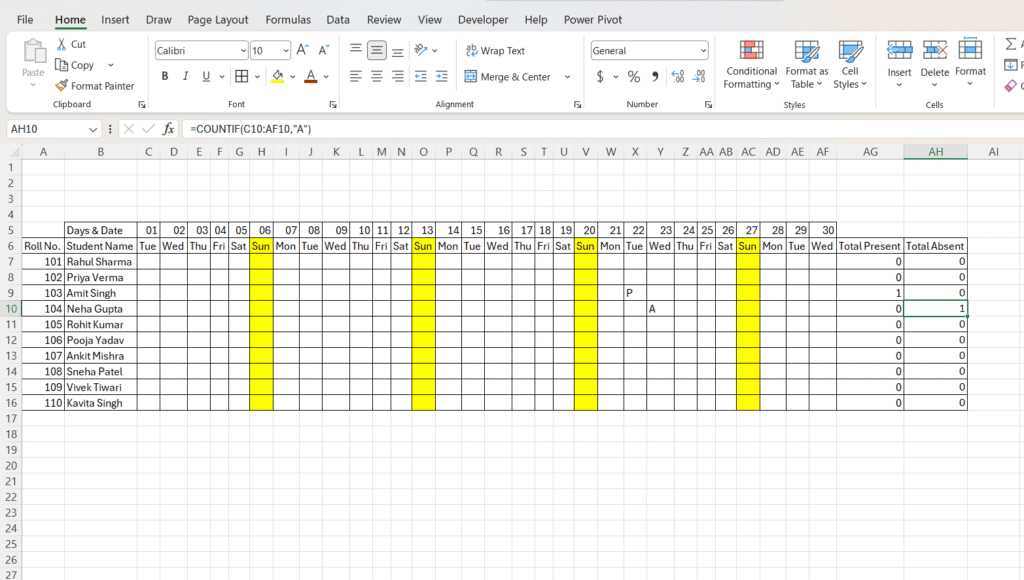This screenshot has width=1024, height=580.
Task: Click the Orientation text-angle icon
Action: coord(421,50)
